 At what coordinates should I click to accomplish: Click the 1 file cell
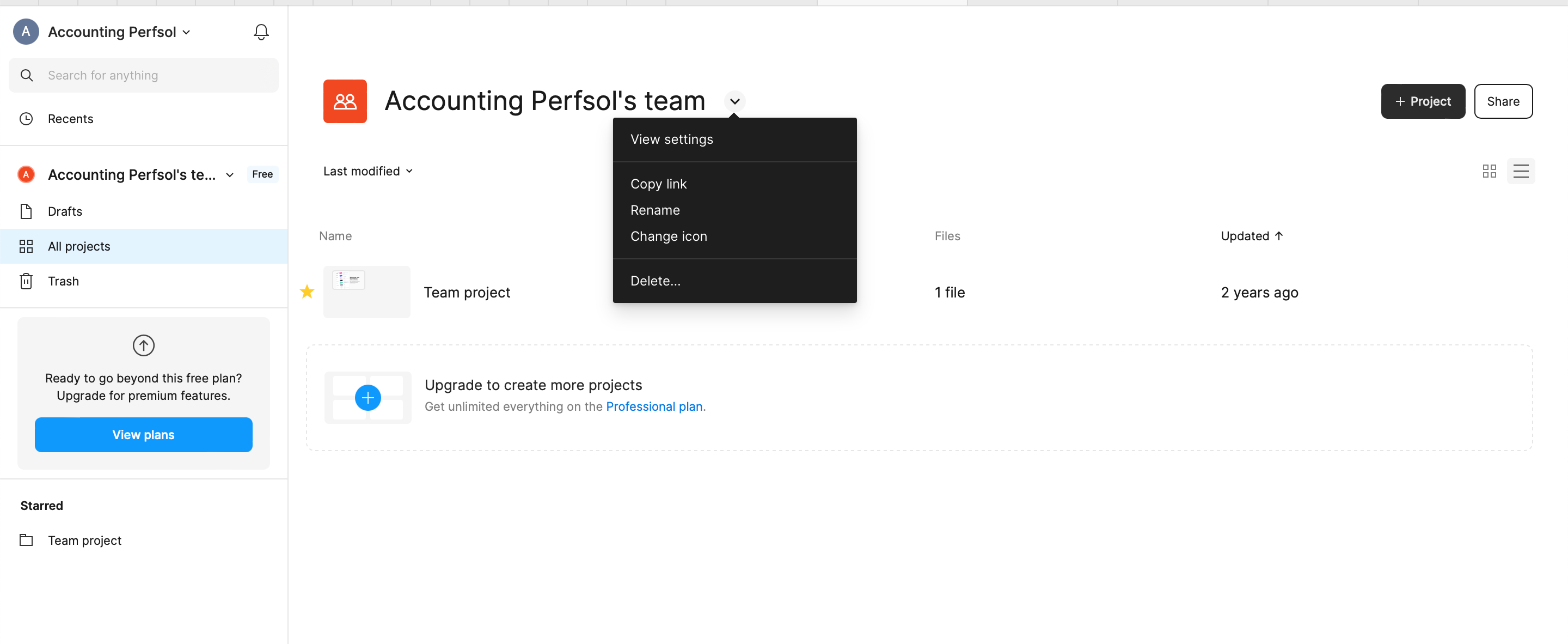(x=950, y=293)
